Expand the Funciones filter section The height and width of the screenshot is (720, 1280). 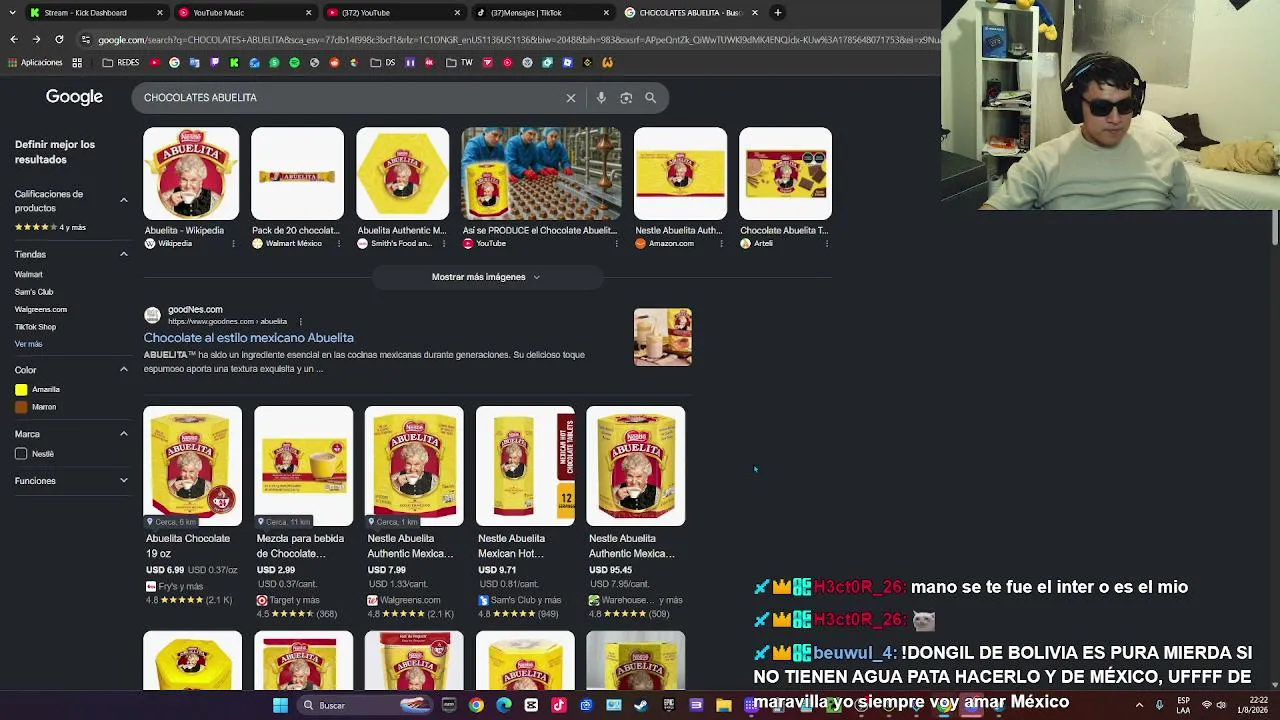[x=124, y=481]
